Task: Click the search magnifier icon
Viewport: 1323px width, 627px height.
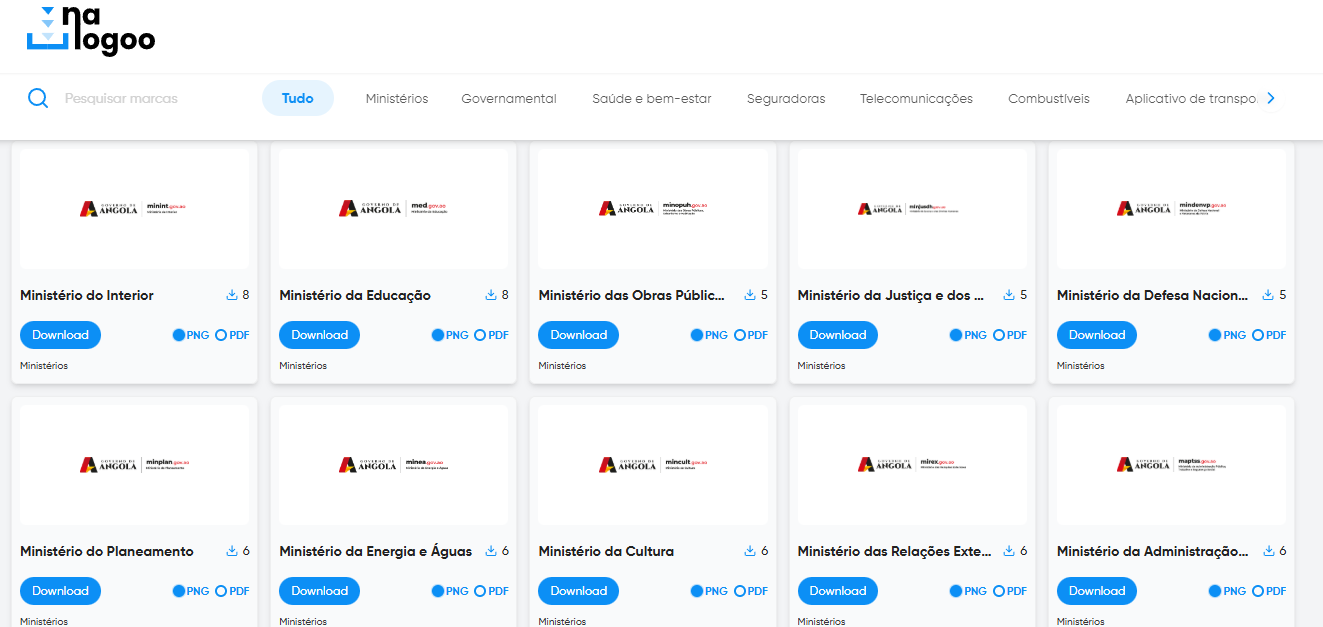Action: (38, 98)
